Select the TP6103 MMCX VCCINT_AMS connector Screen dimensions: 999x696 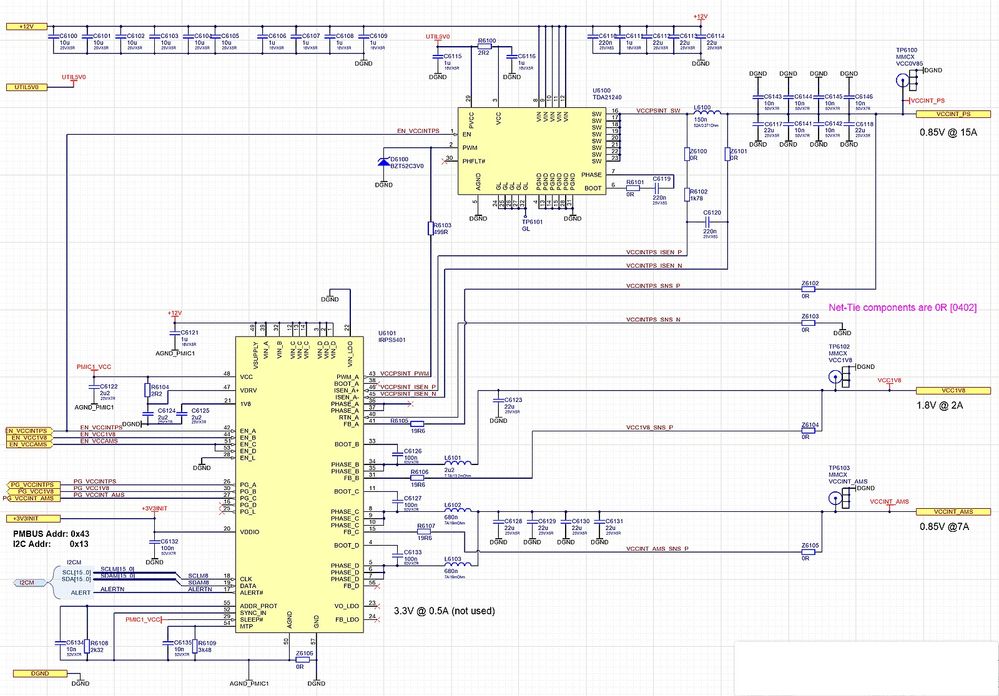coord(840,500)
